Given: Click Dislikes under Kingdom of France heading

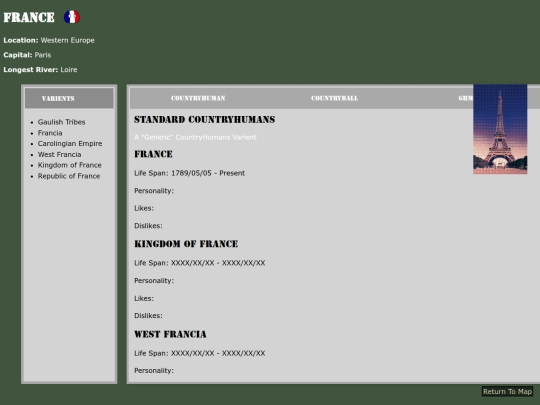Looking at the screenshot, I should [x=148, y=316].
